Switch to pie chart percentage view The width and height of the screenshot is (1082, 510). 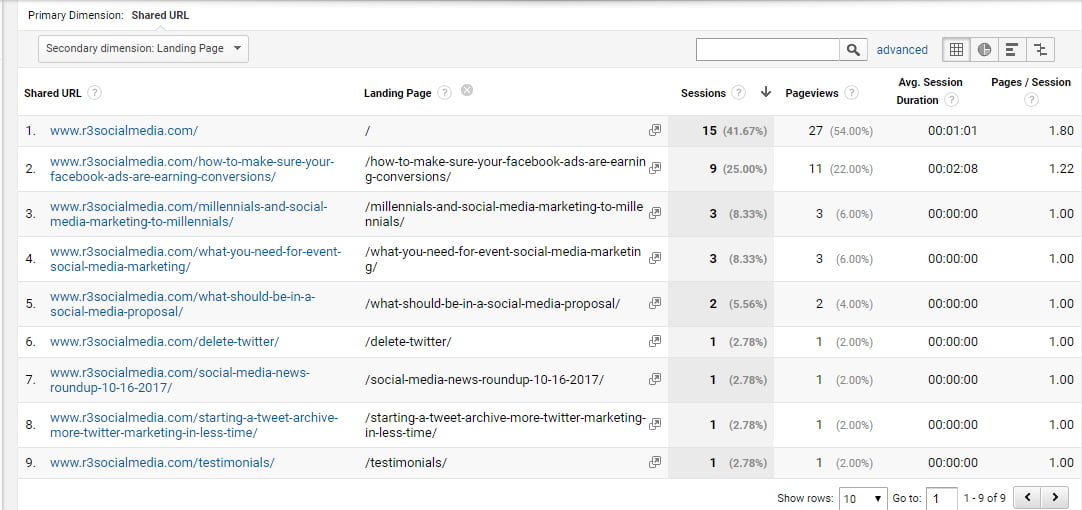tap(984, 50)
